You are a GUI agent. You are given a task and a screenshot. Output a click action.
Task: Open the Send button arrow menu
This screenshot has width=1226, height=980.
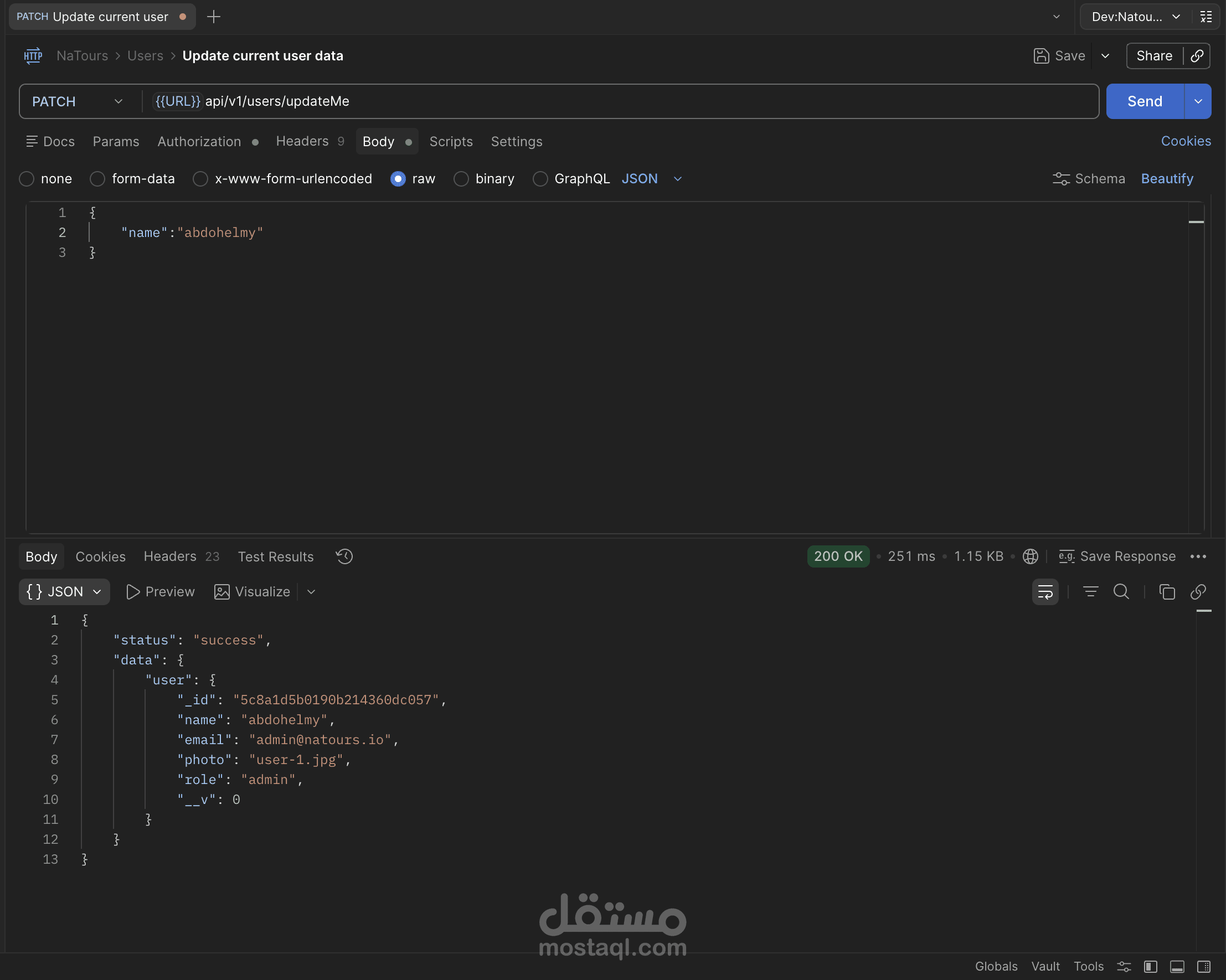pyautogui.click(x=1198, y=101)
